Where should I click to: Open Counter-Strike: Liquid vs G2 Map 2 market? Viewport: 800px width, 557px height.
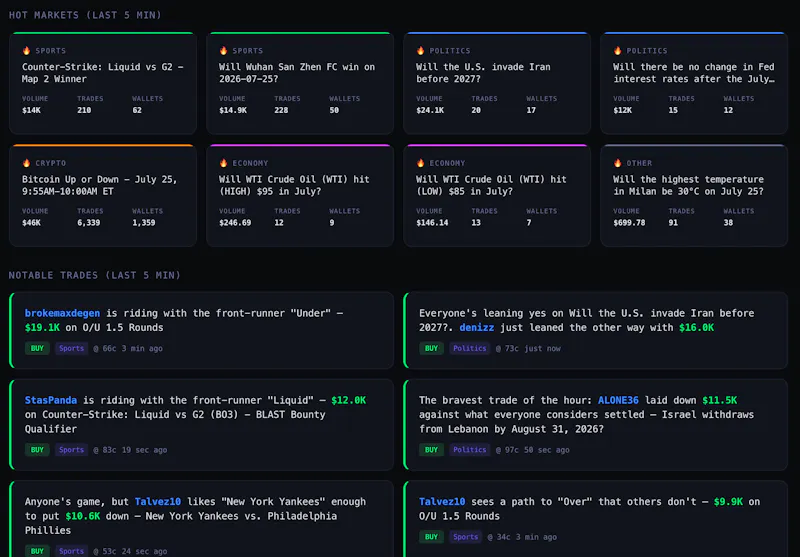point(103,83)
